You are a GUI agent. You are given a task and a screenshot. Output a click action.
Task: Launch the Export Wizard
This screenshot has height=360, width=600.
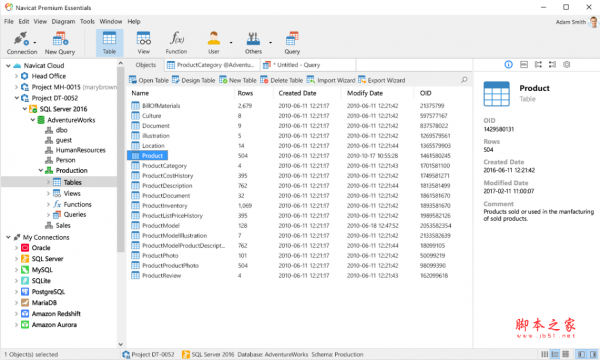pos(382,80)
